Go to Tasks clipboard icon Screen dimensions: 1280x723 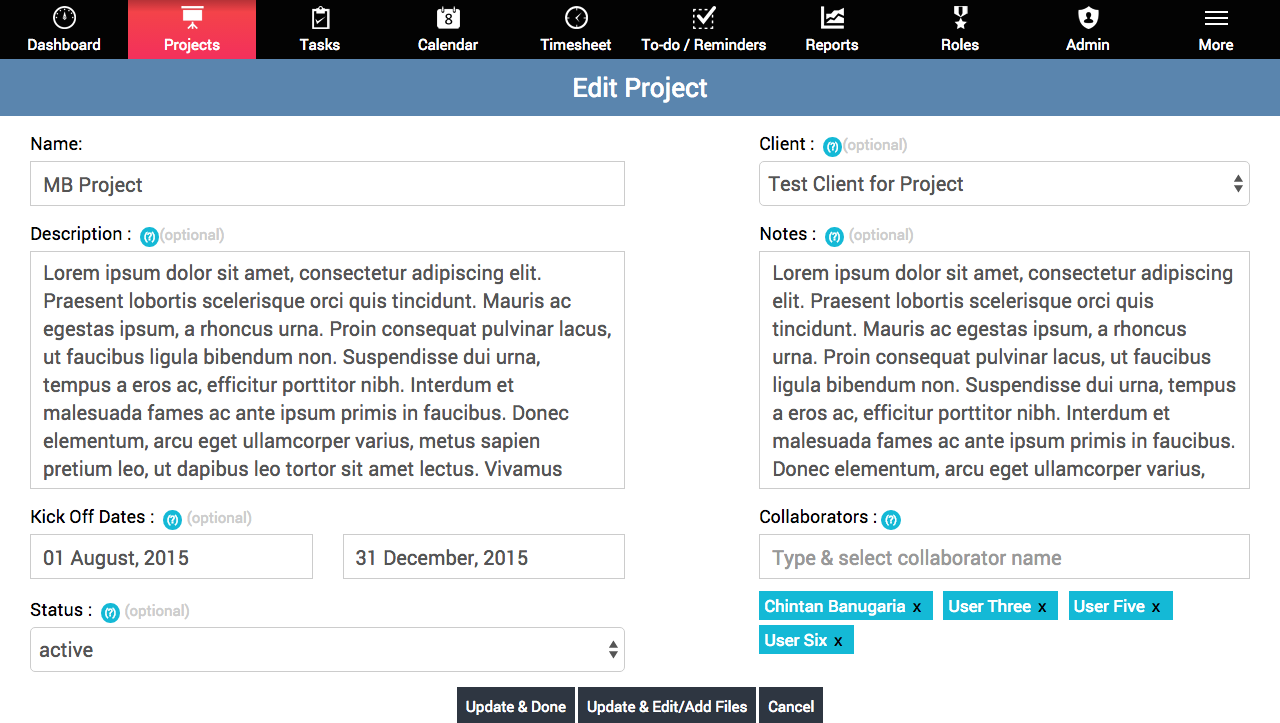click(320, 18)
